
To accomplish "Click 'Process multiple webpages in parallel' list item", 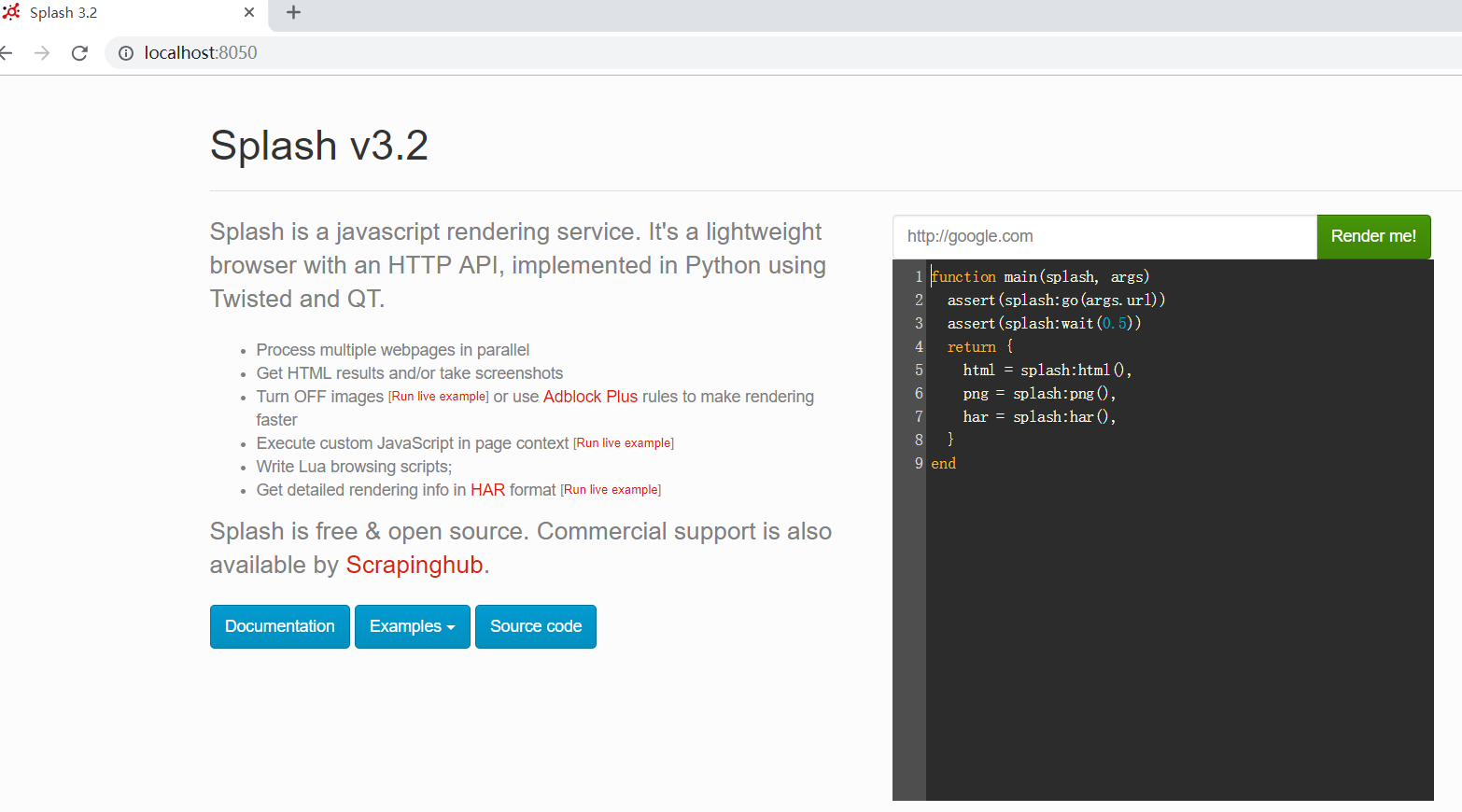I will [393, 350].
